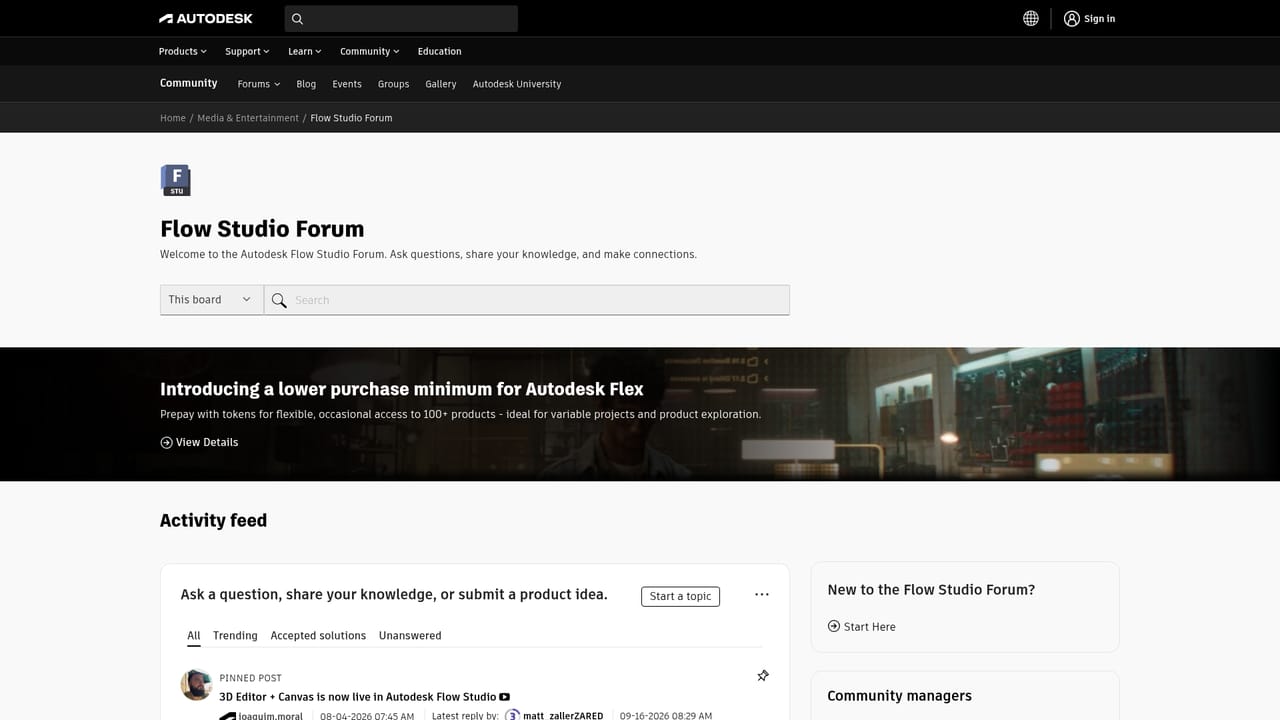
Task: Open the language globe icon
Action: point(1031,18)
